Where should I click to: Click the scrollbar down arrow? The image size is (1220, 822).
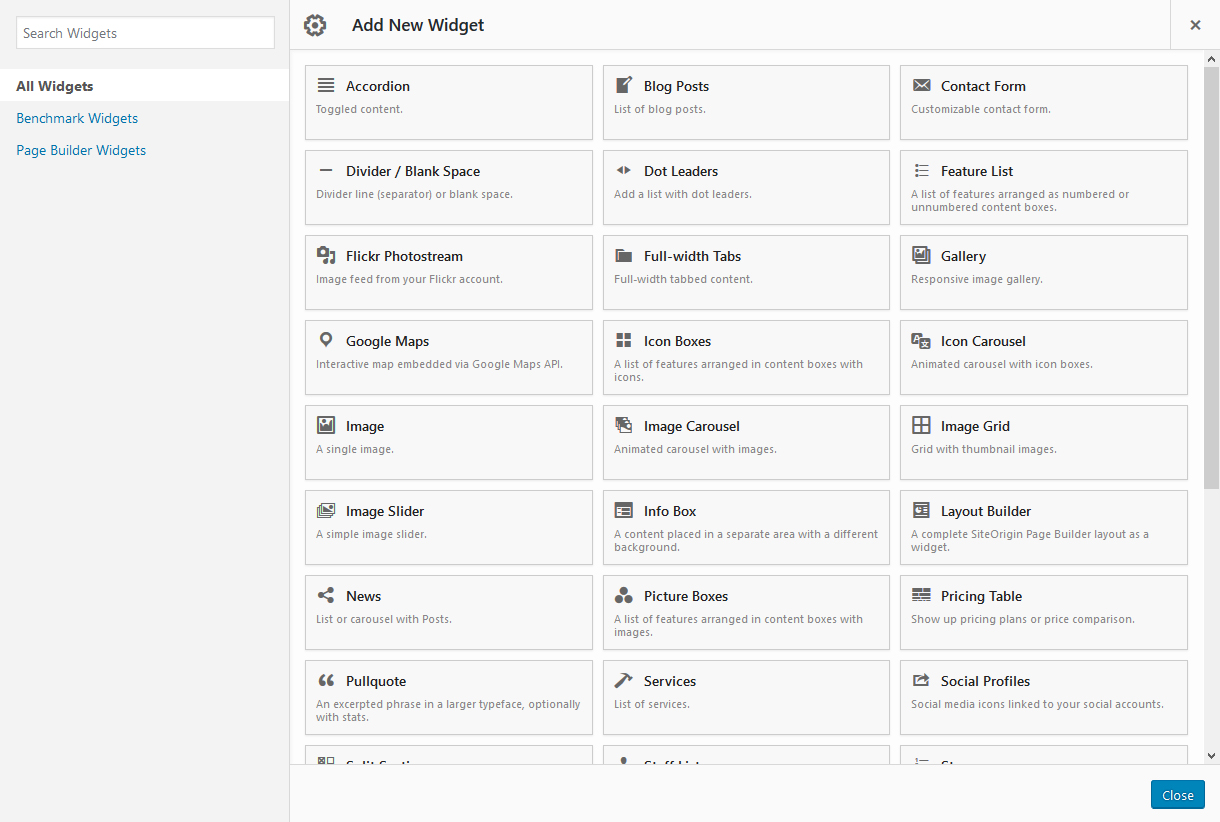pyautogui.click(x=1212, y=756)
